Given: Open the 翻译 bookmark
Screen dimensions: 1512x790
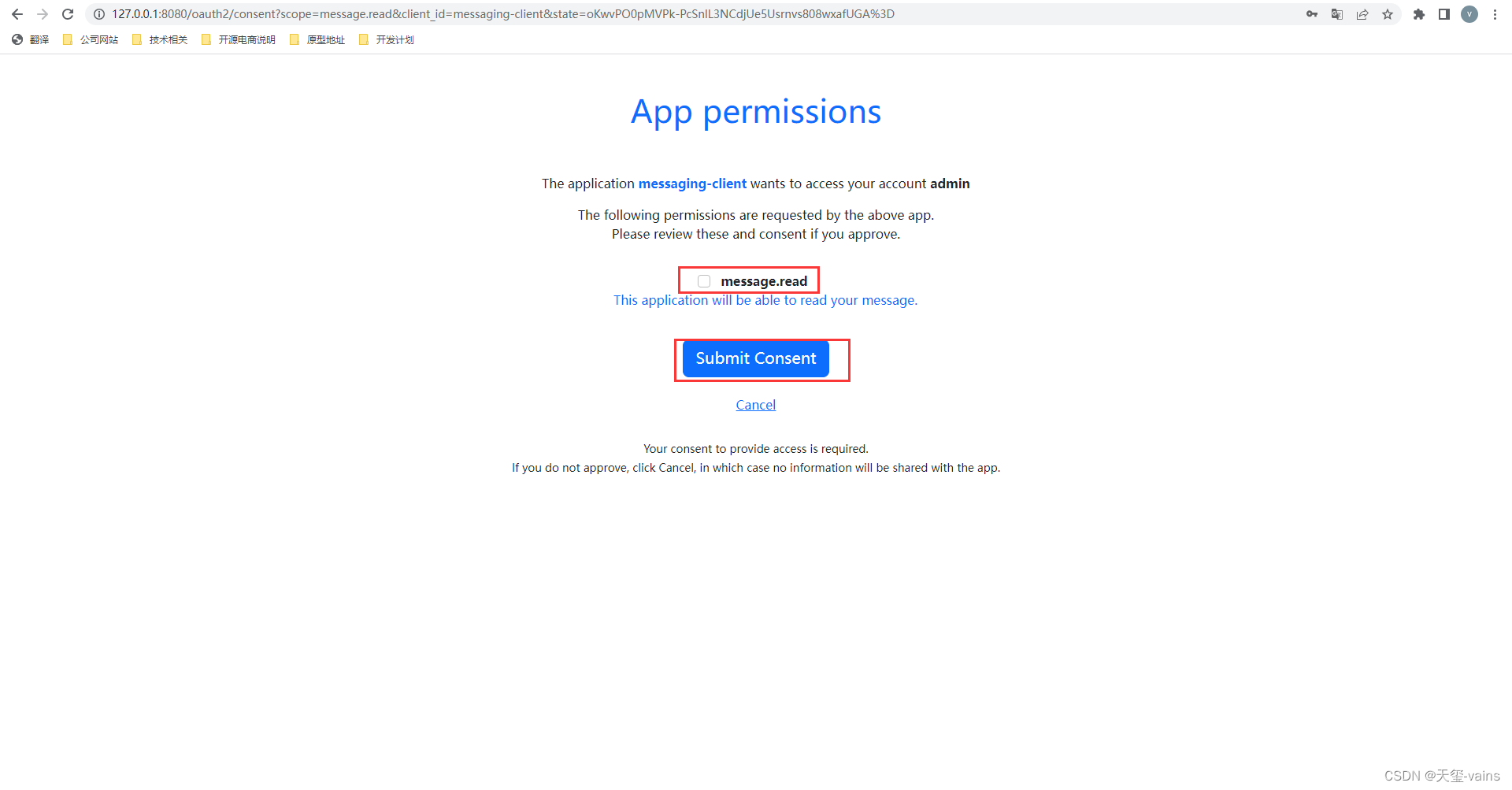Looking at the screenshot, I should [x=31, y=39].
